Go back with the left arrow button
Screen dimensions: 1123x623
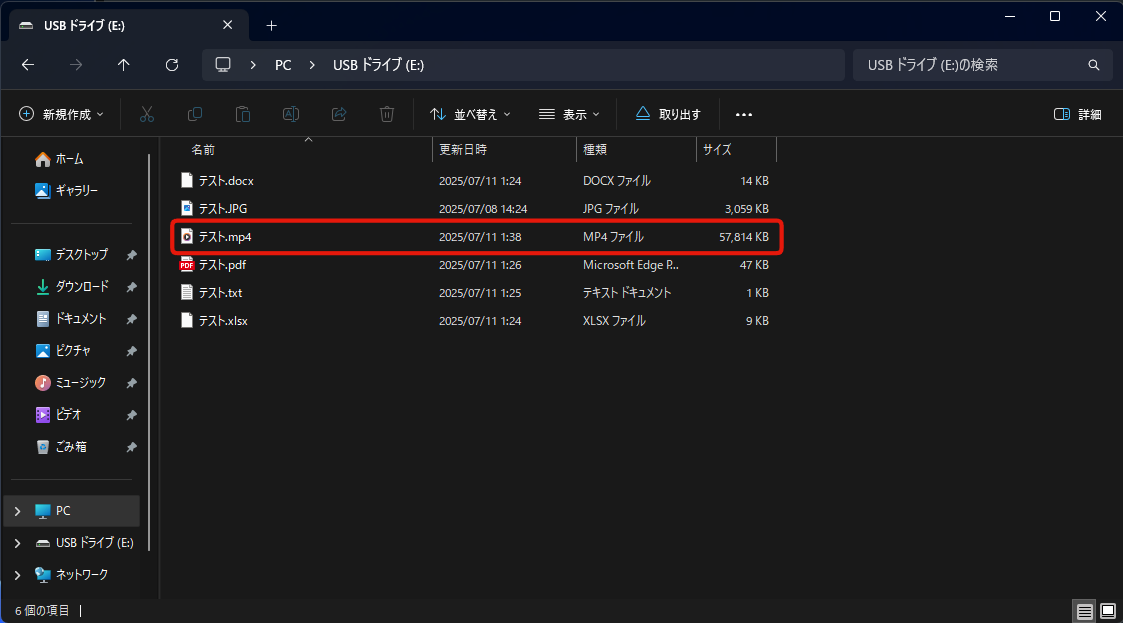pos(28,65)
